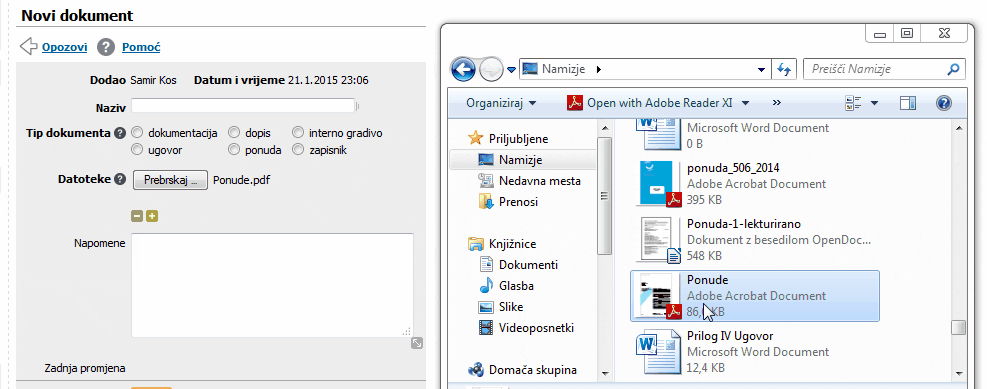Select ponuda document type
987x389 pixels.
tap(234, 150)
